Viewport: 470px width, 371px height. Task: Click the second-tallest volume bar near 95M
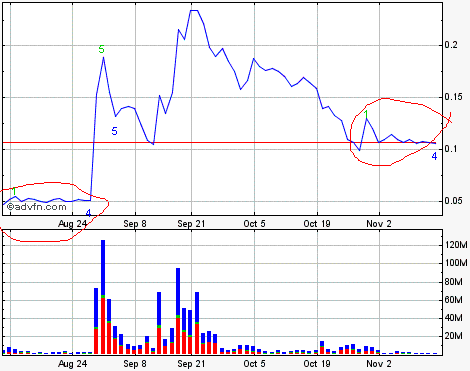click(x=178, y=311)
